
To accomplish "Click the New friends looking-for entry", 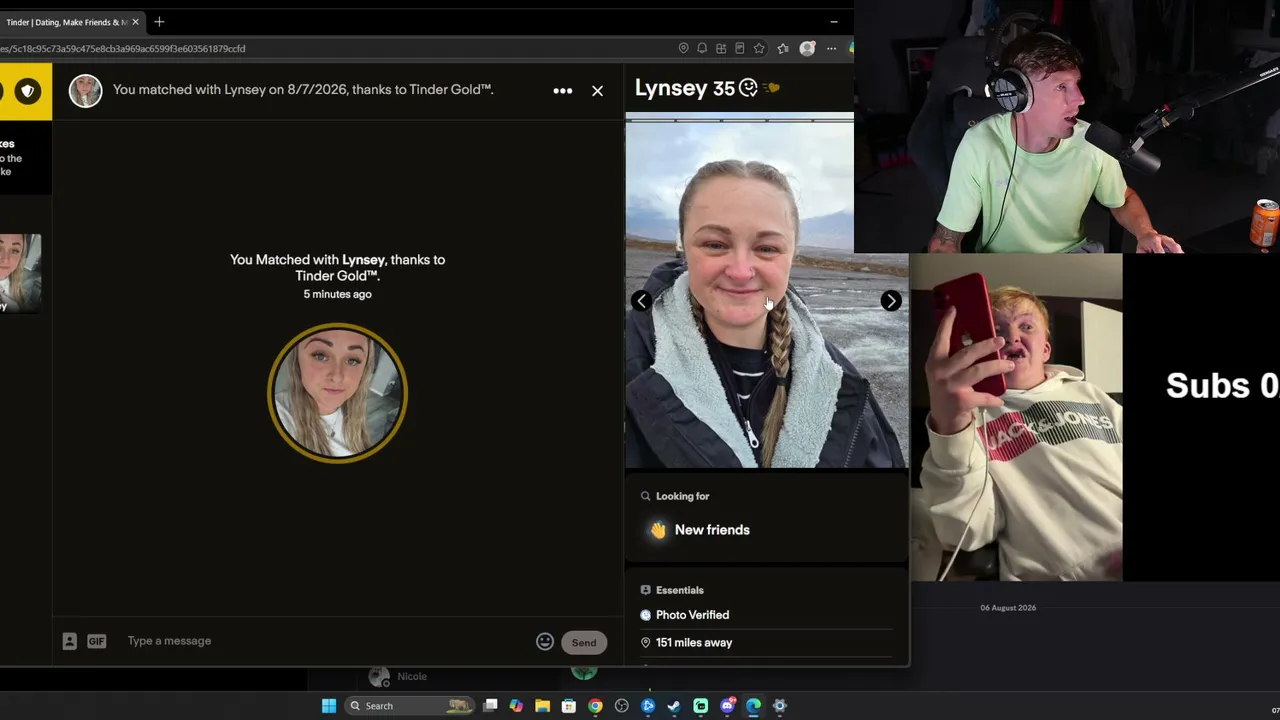I will (x=700, y=530).
